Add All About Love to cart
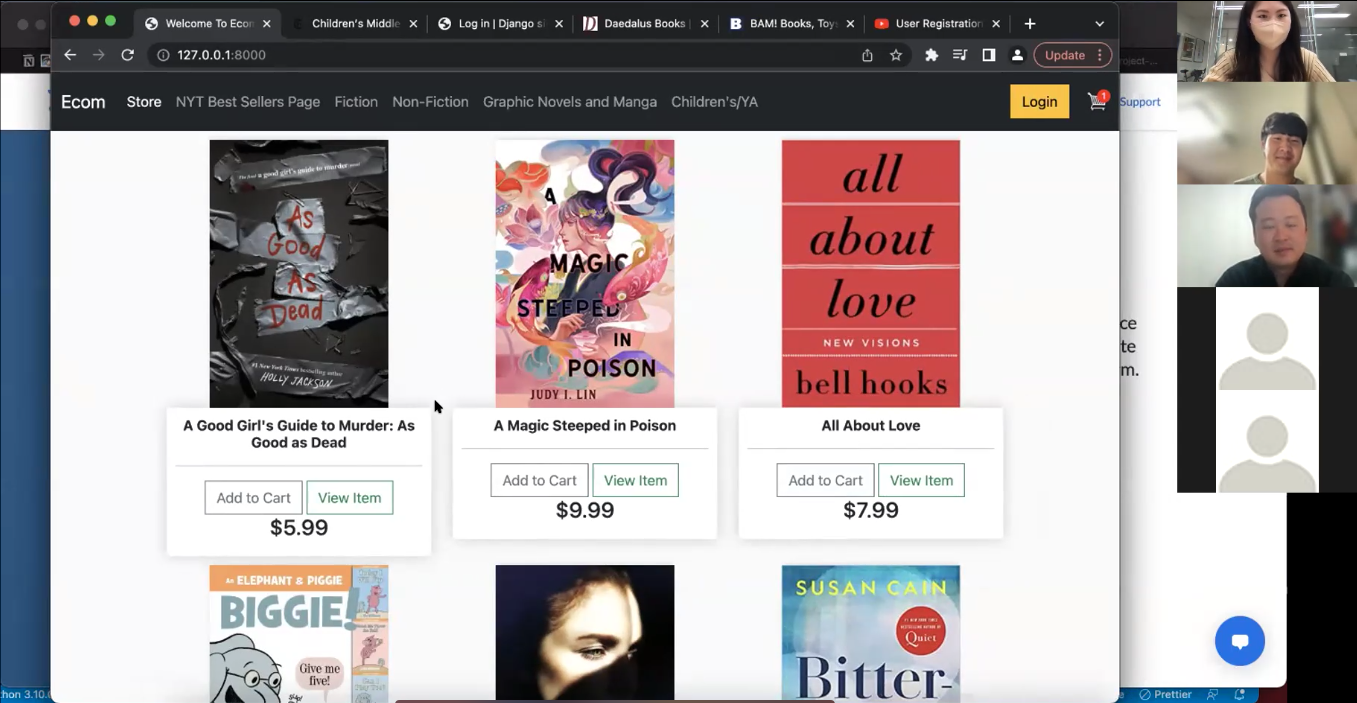 pos(825,480)
